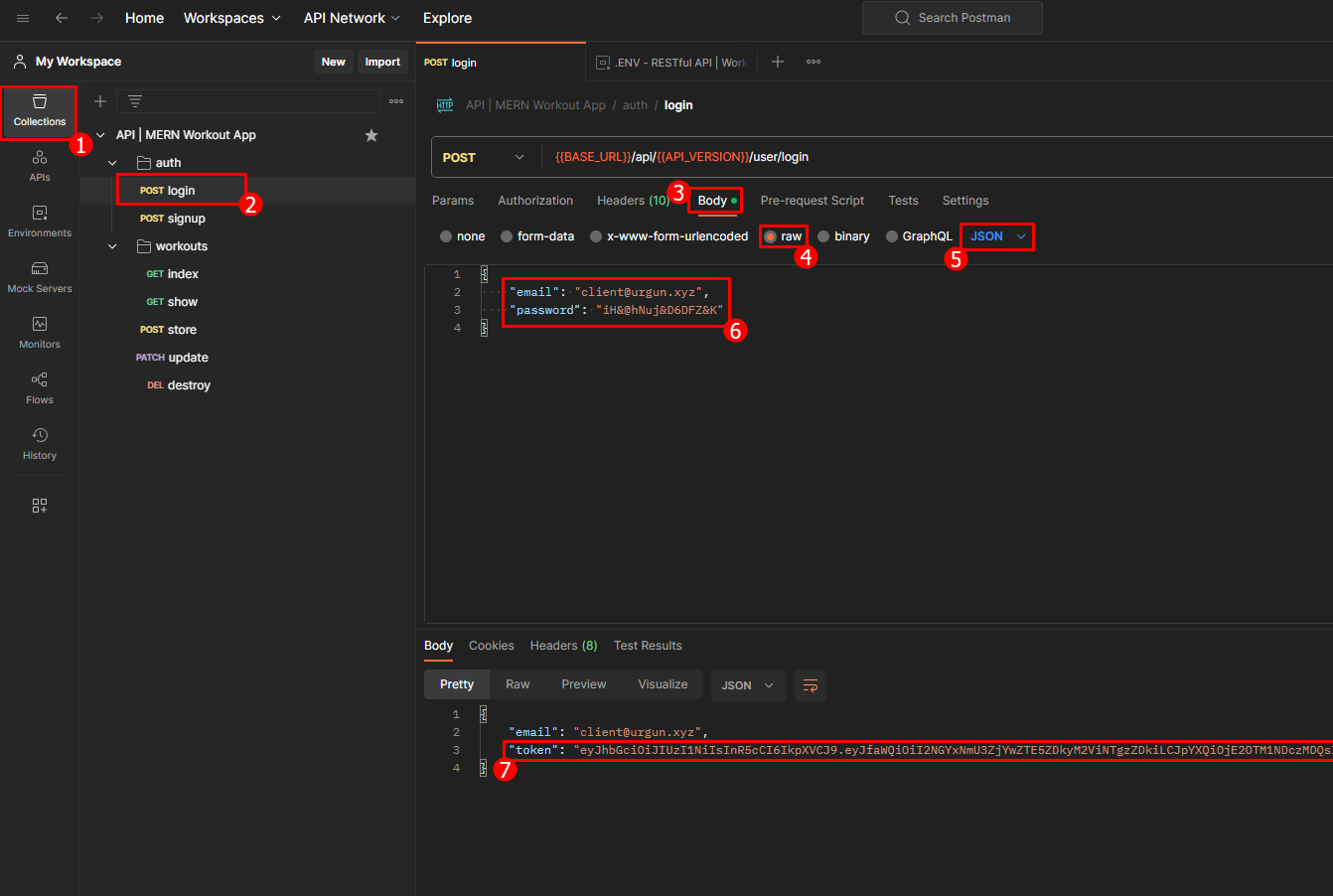Open the DEL destroy request
This screenshot has width=1333, height=896.
point(179,385)
